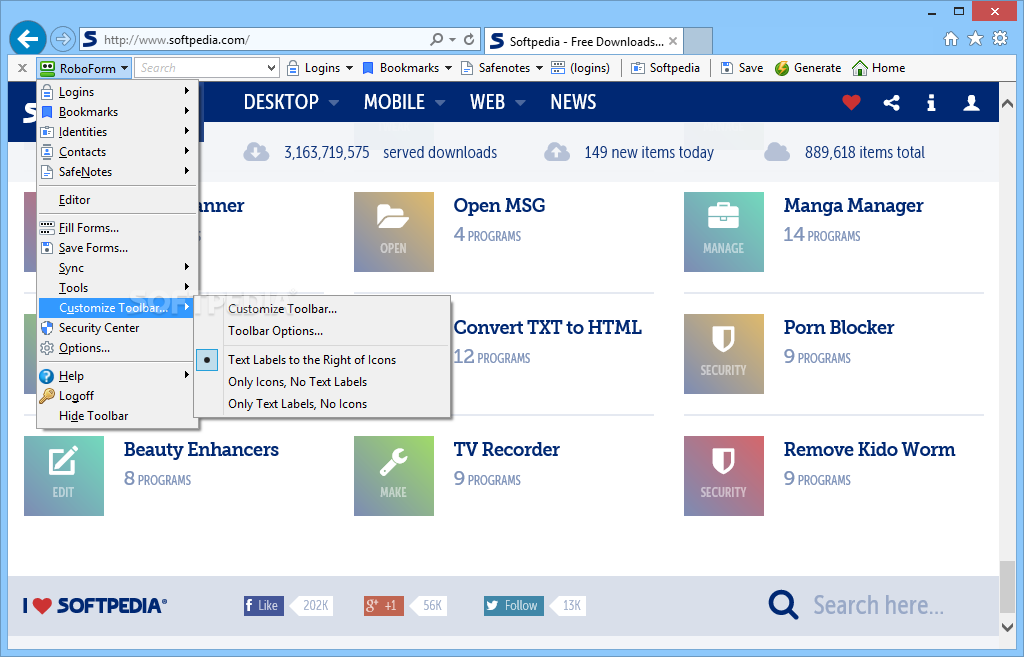
Task: Open the Convert TXT to HTML link
Action: tap(547, 327)
